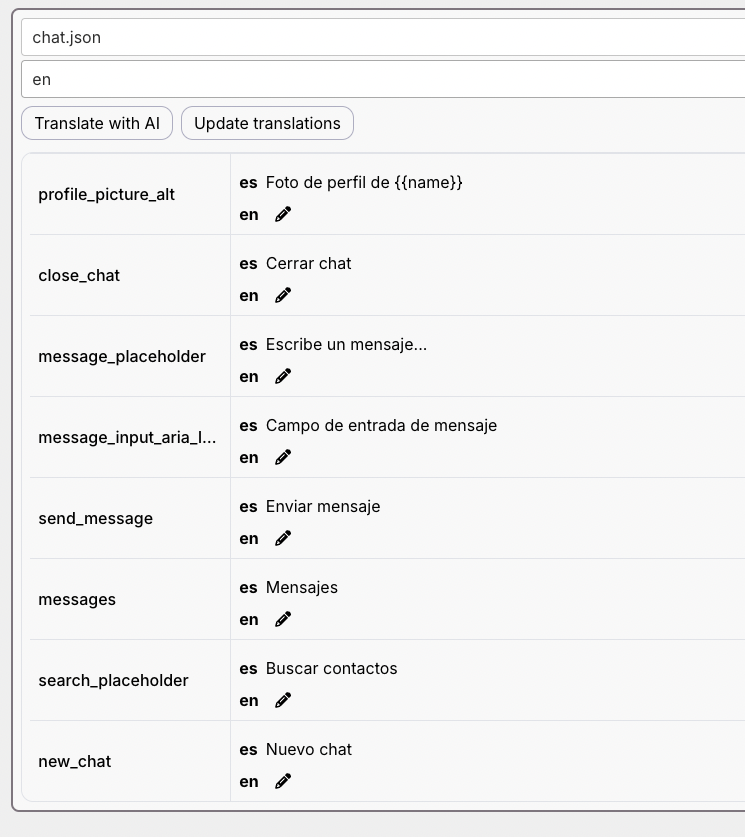Select the close_chat key label
745x837 pixels.
(79, 275)
